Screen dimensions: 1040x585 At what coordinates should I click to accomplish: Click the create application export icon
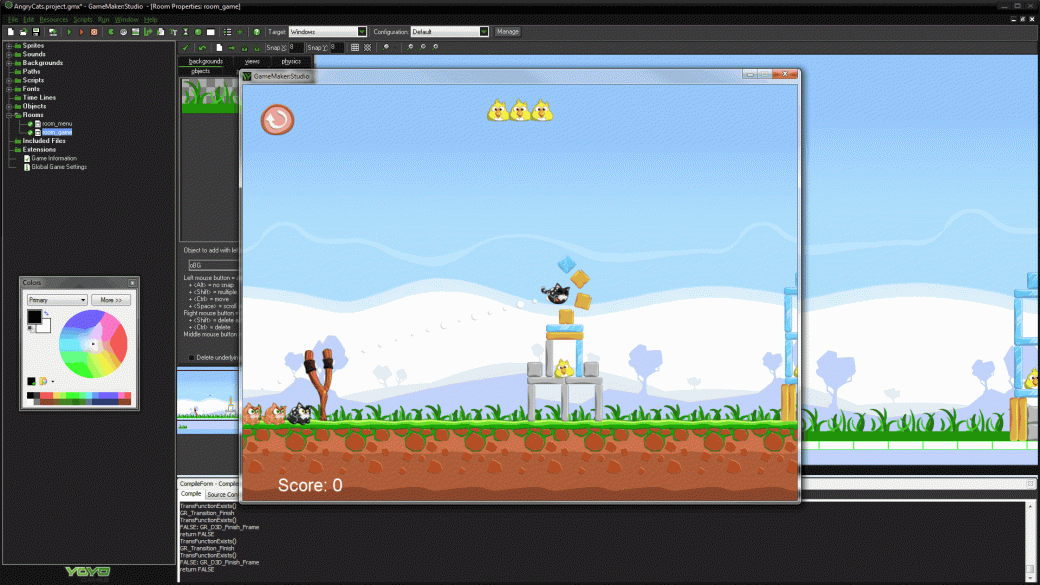click(x=52, y=32)
